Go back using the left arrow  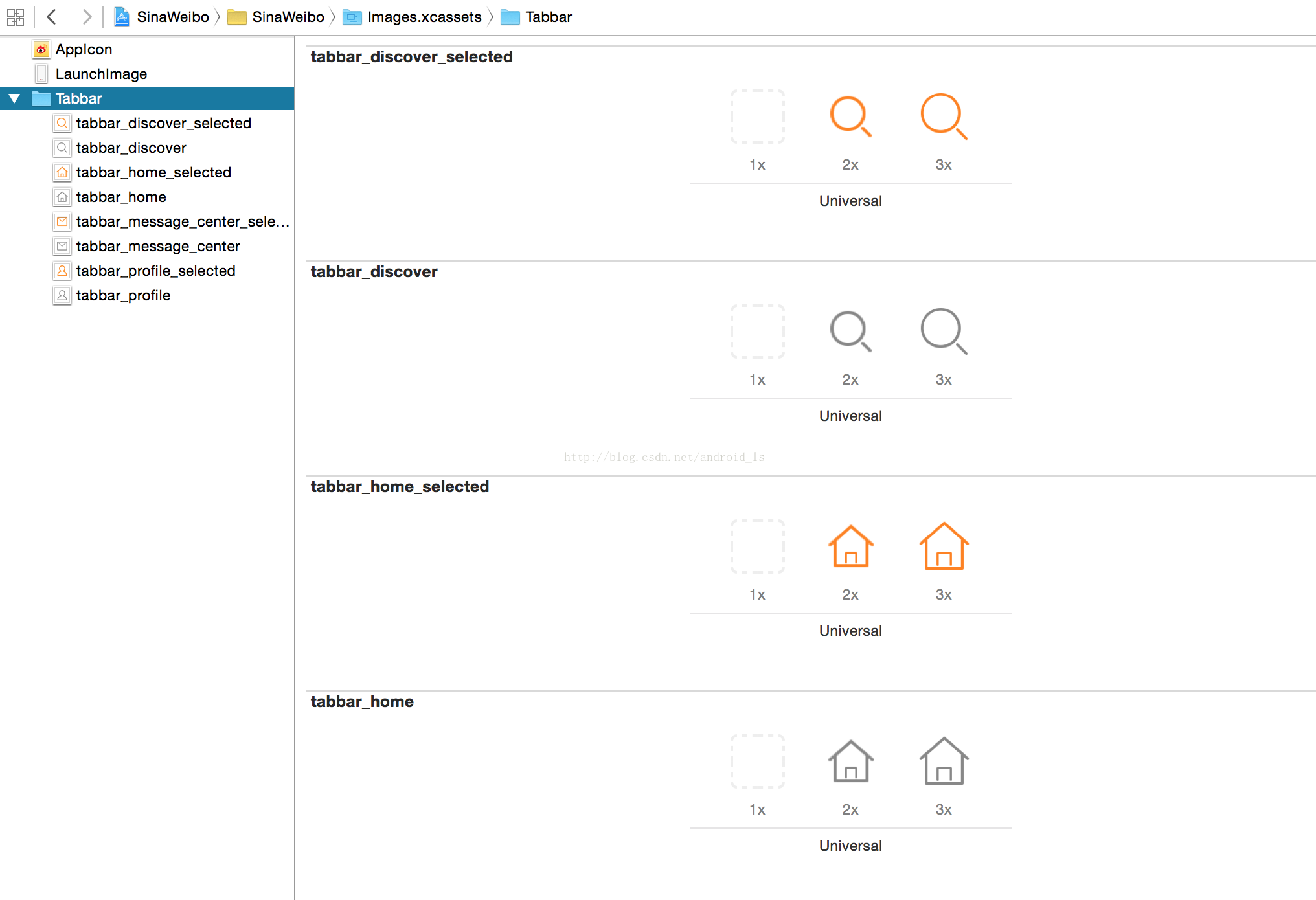click(x=52, y=17)
